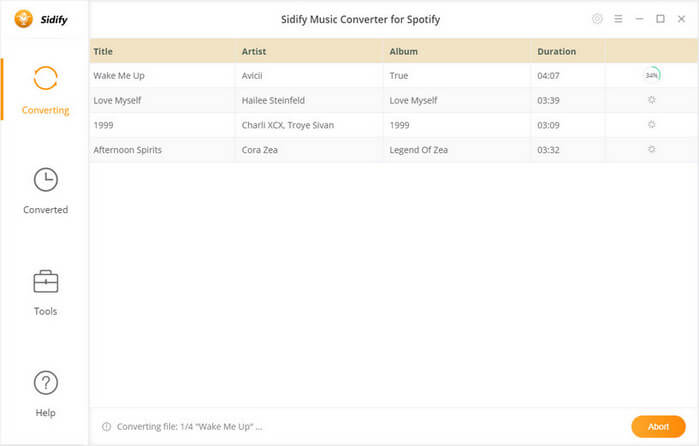Click album True
The height and width of the screenshot is (446, 699).
coord(399,76)
